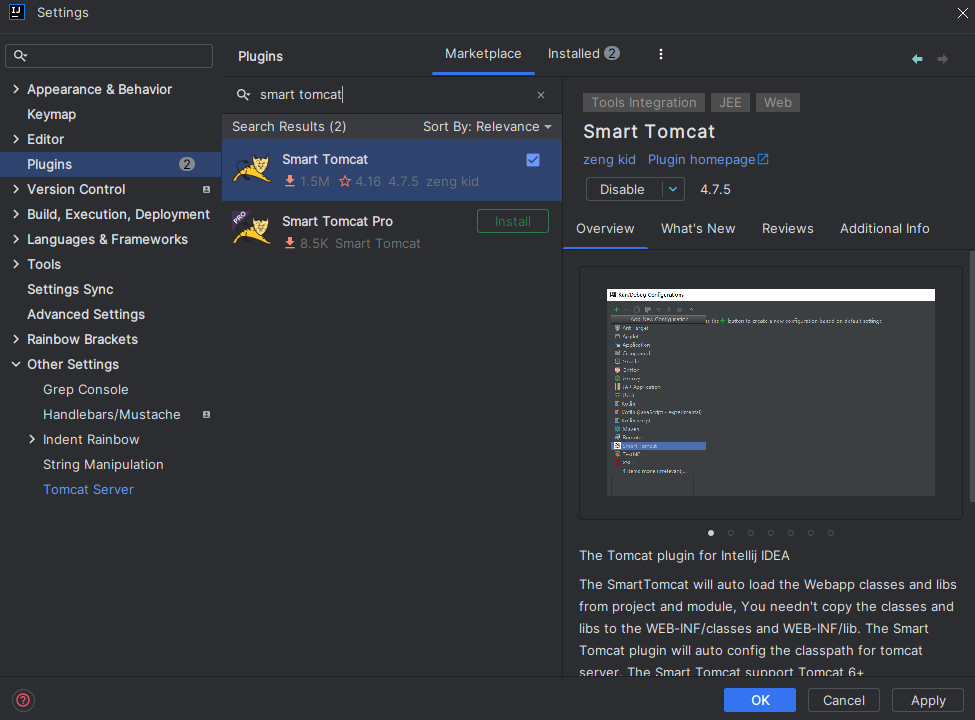Expand Appearance & Behavior settings
This screenshot has height=720, width=975.
pyautogui.click(x=16, y=90)
